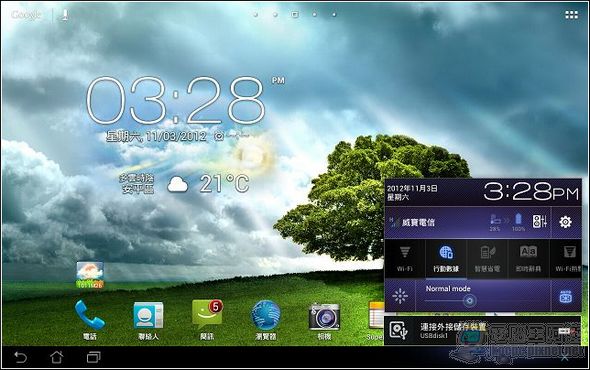Screen dimensions: 590x370
Task: Tap the 安平區 weather location text
Action: [138, 190]
